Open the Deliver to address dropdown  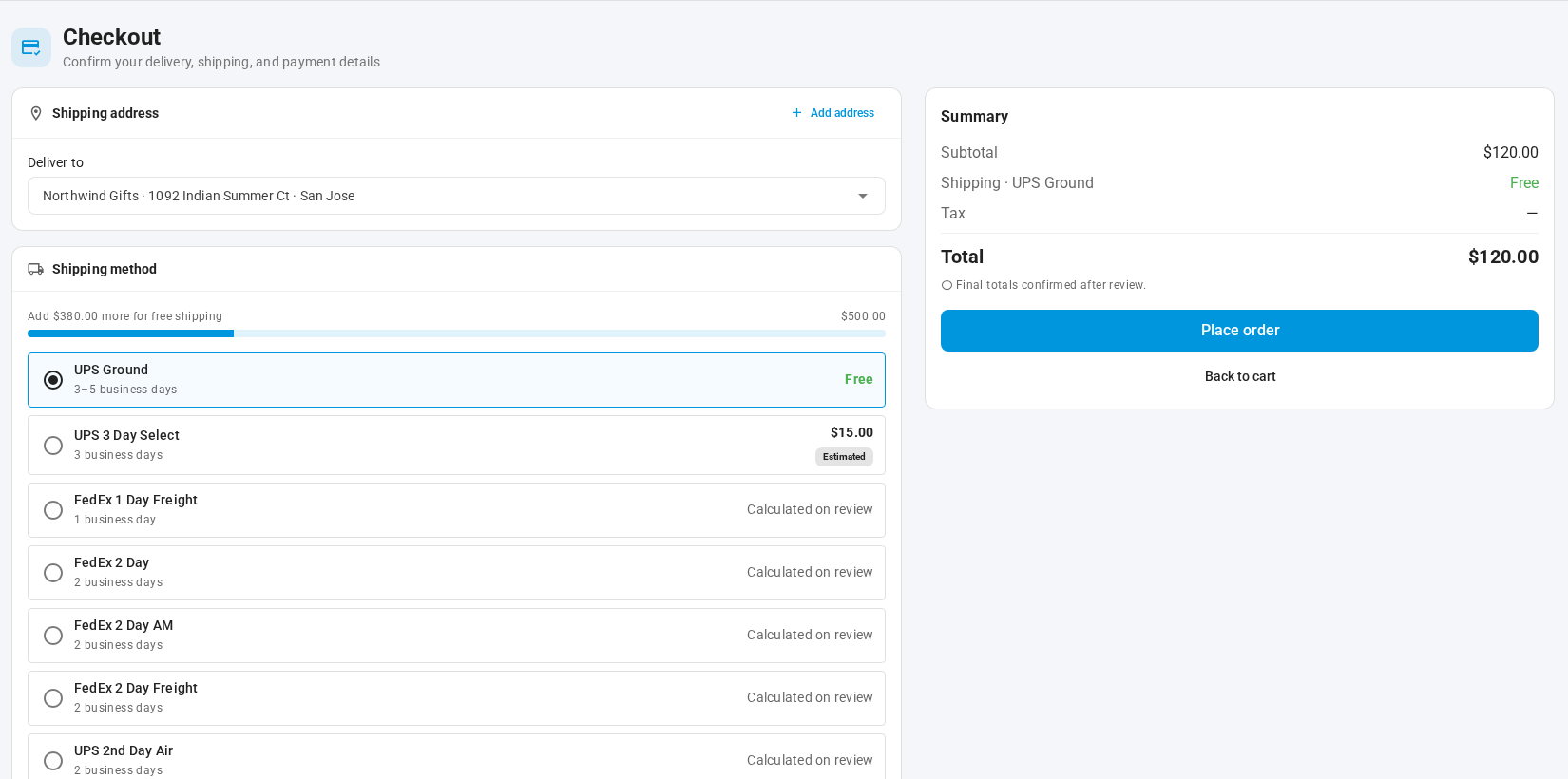pyautogui.click(x=456, y=196)
